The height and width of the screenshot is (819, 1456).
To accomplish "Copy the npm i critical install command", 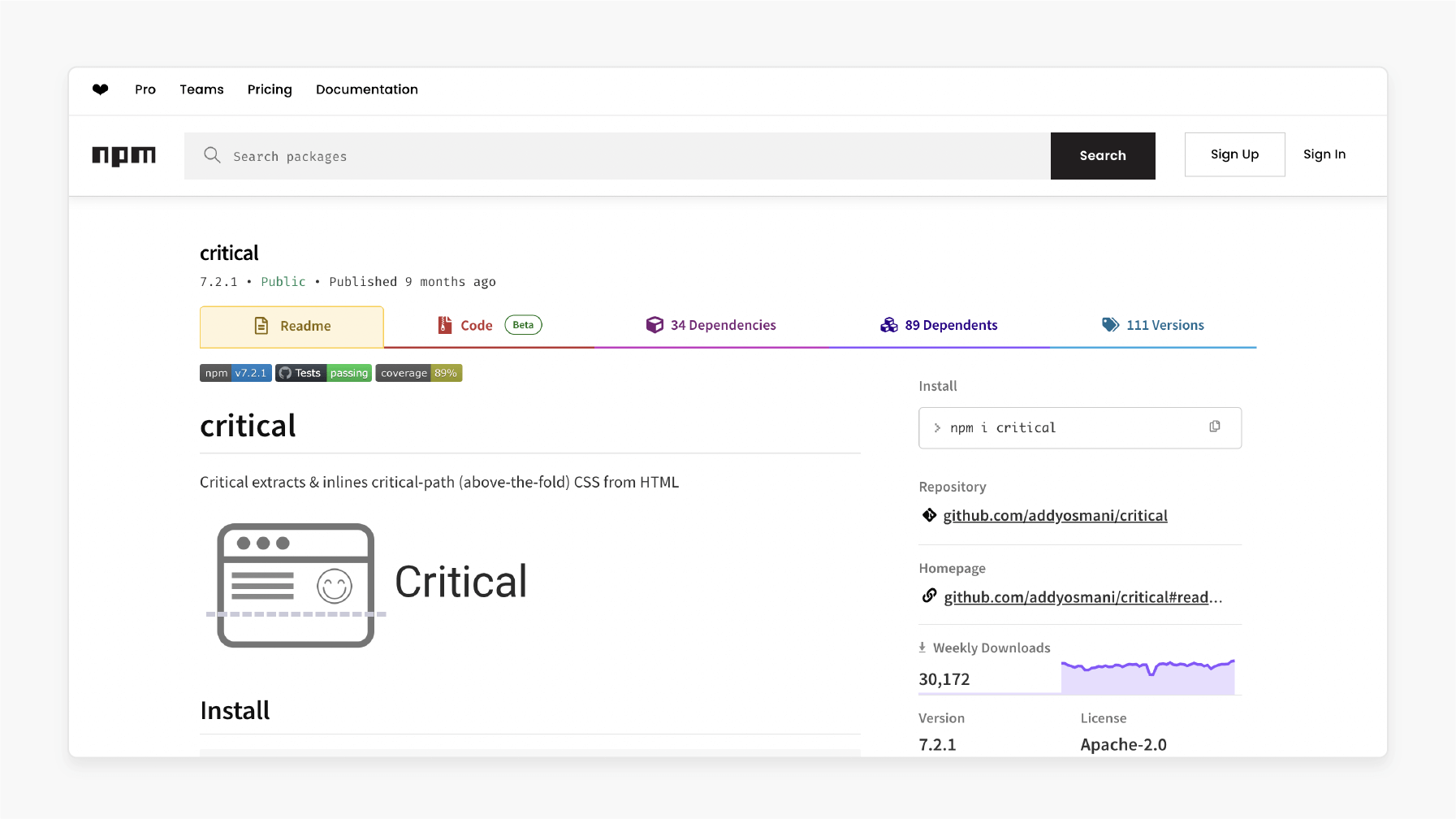I will (x=1215, y=427).
